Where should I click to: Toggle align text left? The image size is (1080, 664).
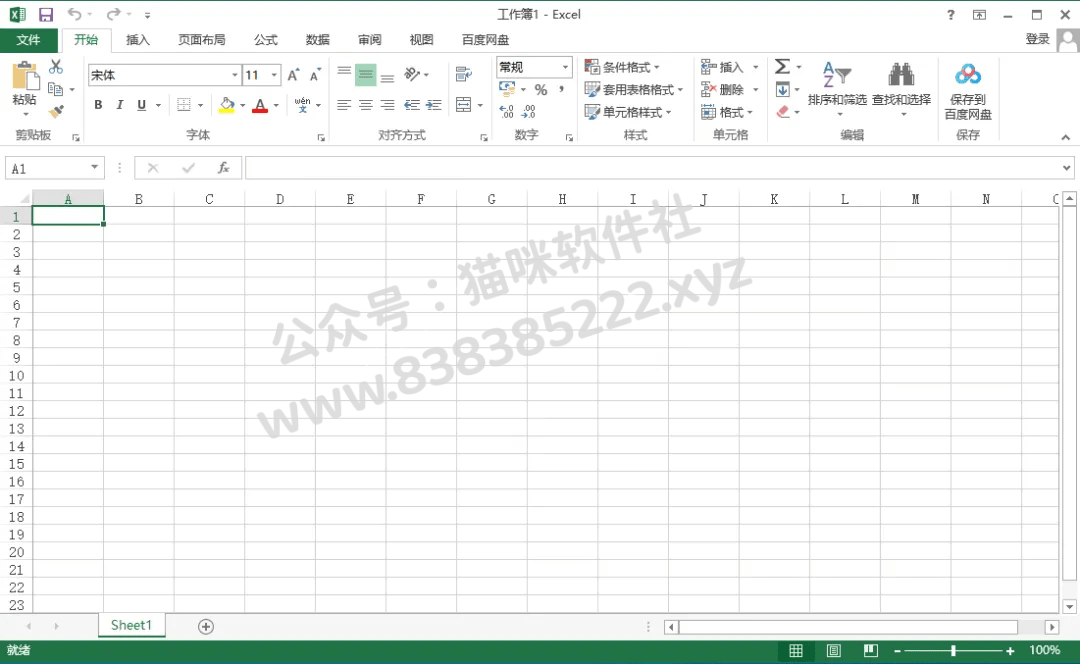[344, 105]
